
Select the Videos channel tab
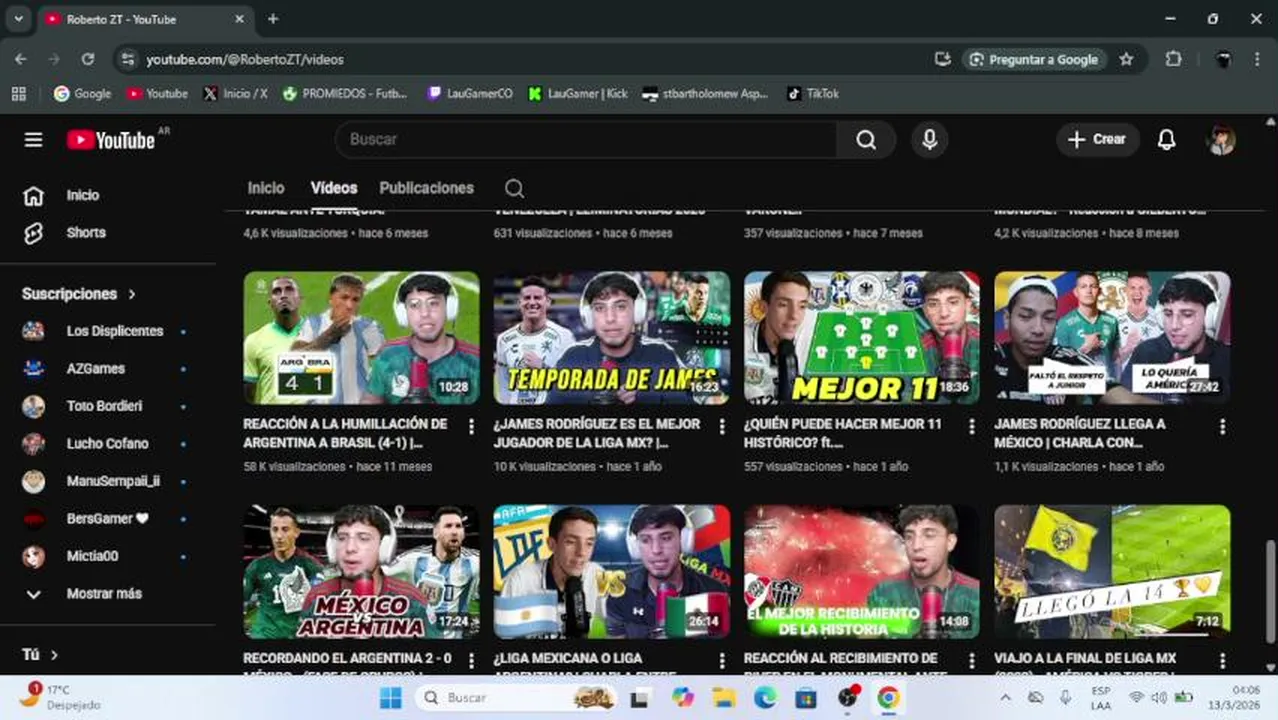click(334, 188)
